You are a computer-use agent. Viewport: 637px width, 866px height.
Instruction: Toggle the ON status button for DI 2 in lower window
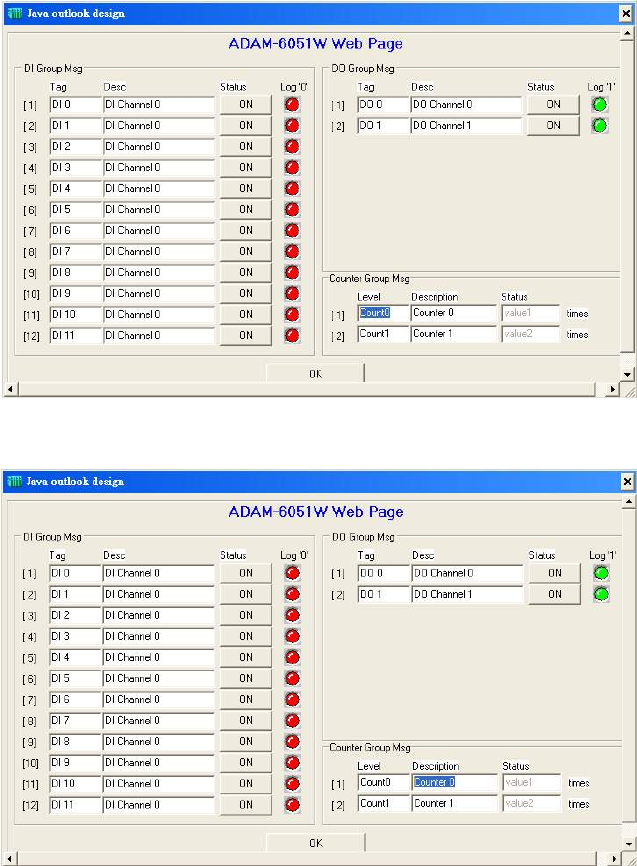[x=246, y=615]
